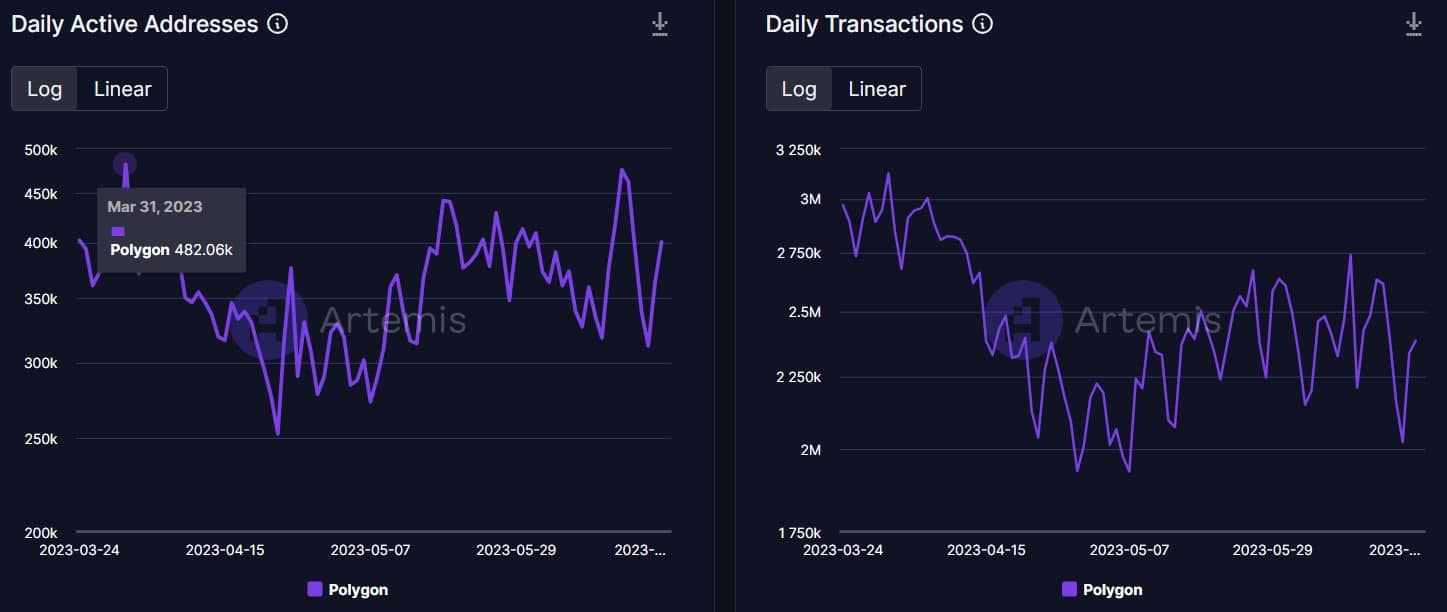1447x612 pixels.
Task: Switch Daily Transactions chart to Linear
Action: (877, 89)
